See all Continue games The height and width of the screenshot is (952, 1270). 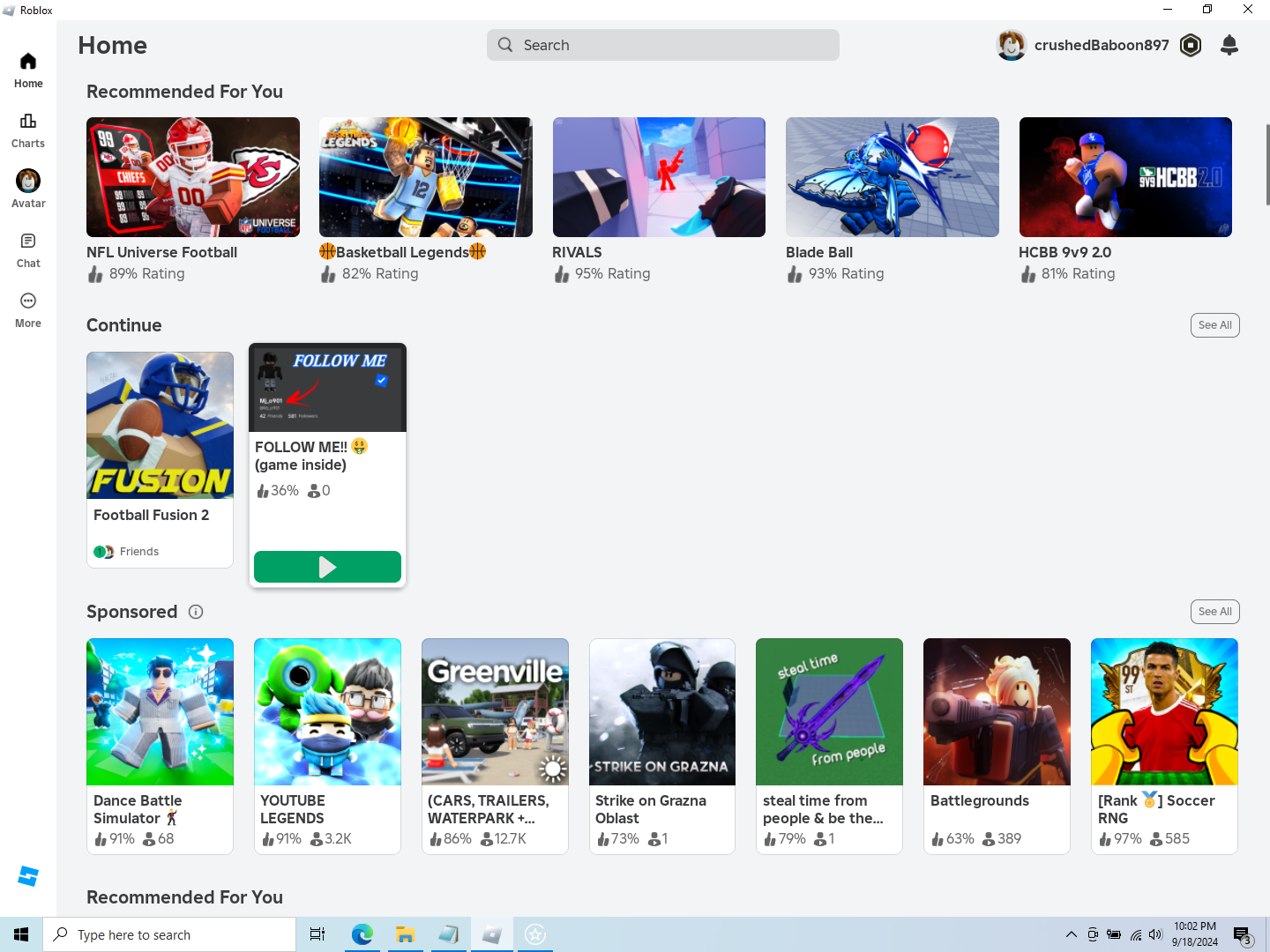coord(1214,325)
